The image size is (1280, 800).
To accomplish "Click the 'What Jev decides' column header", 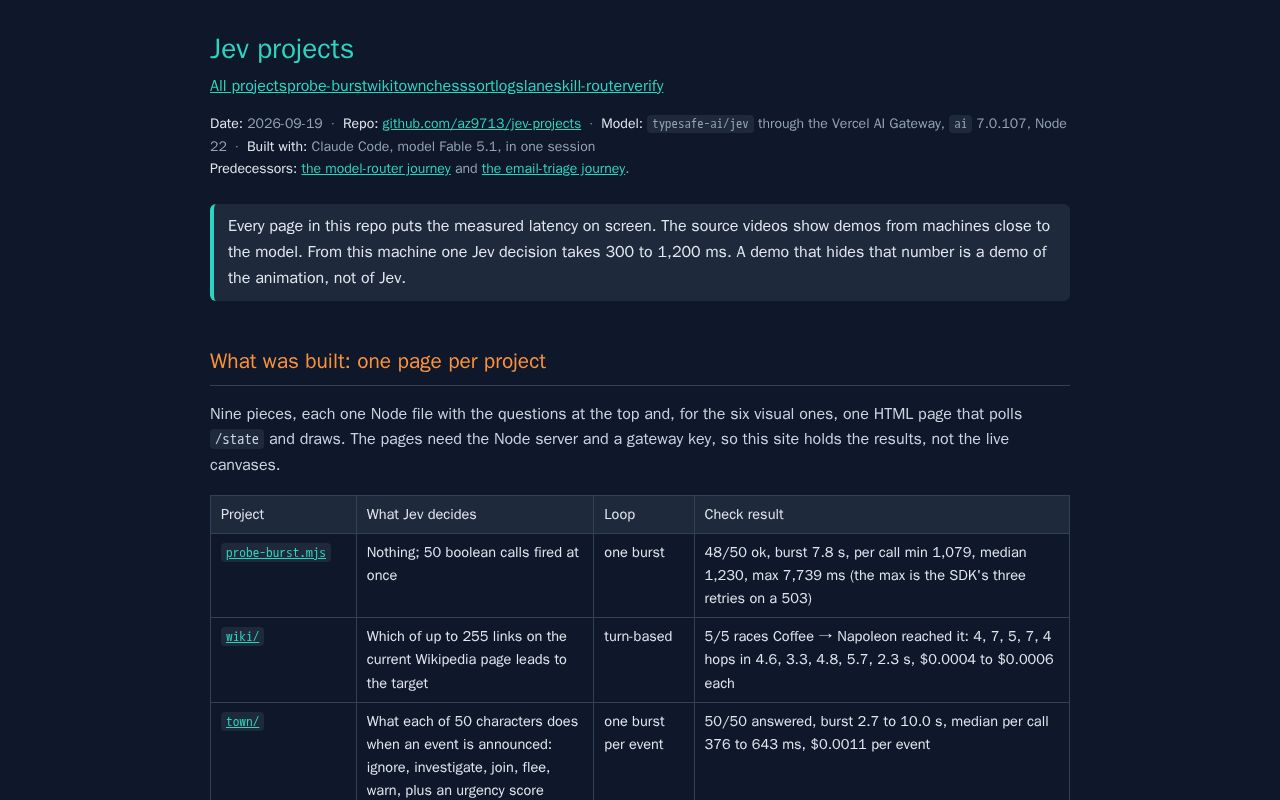I will (x=475, y=514).
